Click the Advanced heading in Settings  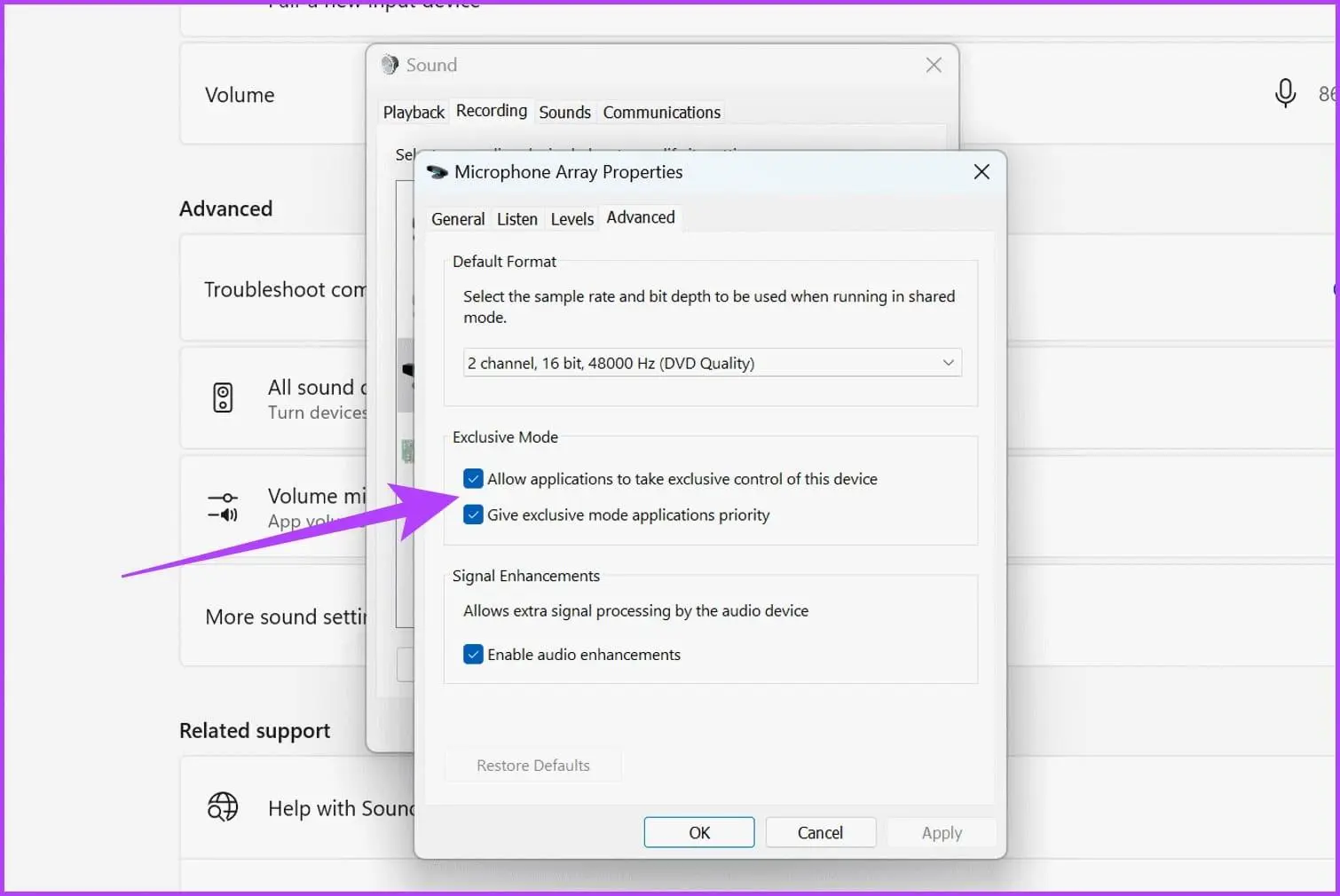225,208
